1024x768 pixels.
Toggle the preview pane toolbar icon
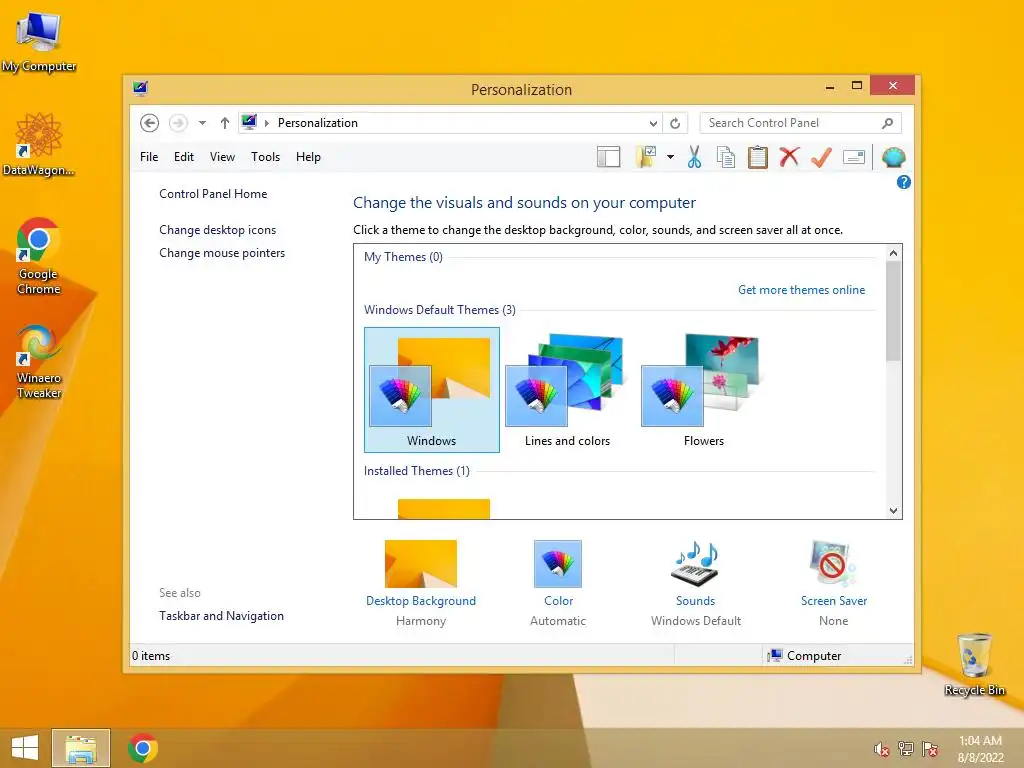(609, 157)
